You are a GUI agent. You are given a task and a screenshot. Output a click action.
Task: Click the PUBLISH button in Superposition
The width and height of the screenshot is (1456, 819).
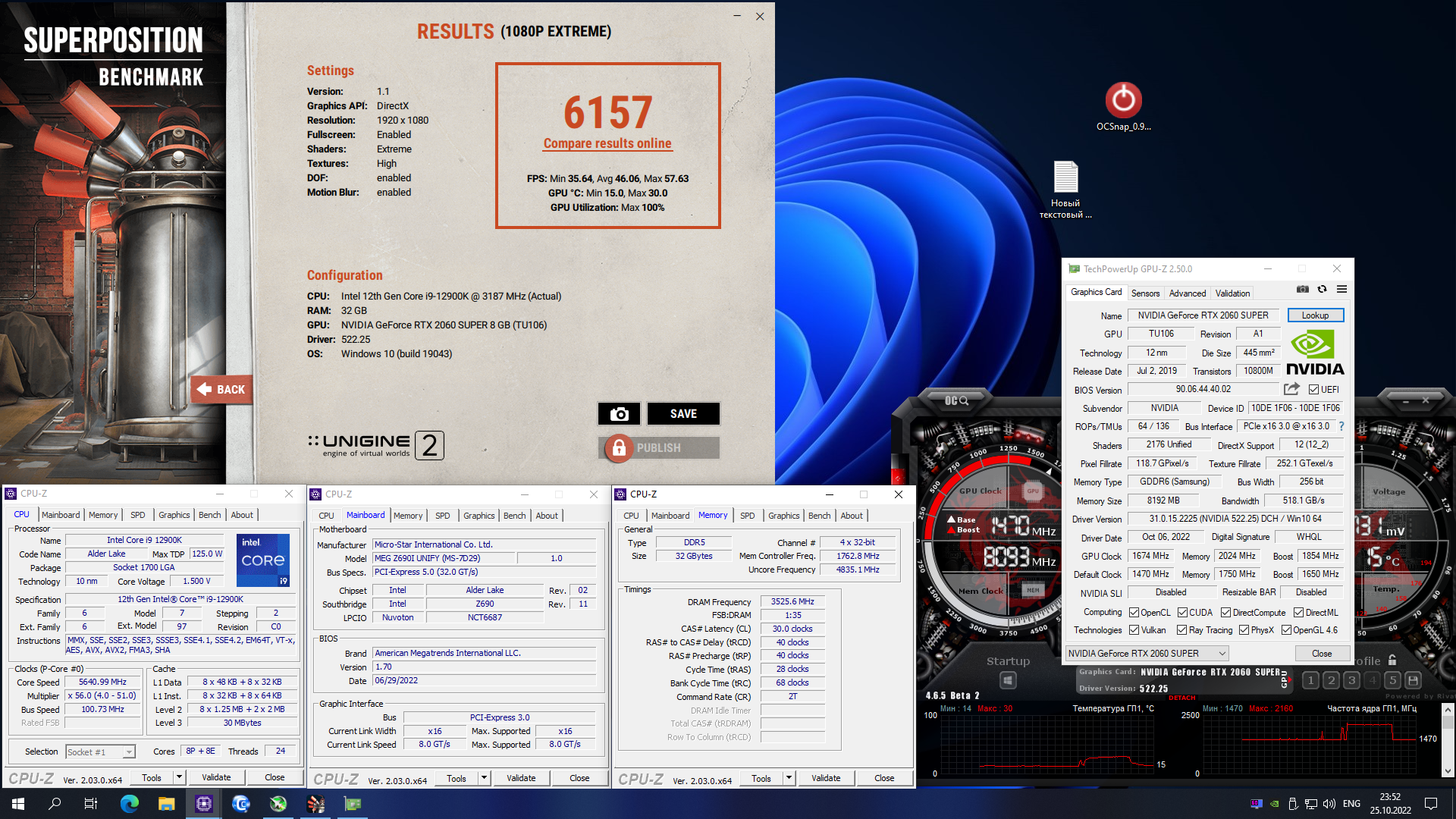click(660, 448)
